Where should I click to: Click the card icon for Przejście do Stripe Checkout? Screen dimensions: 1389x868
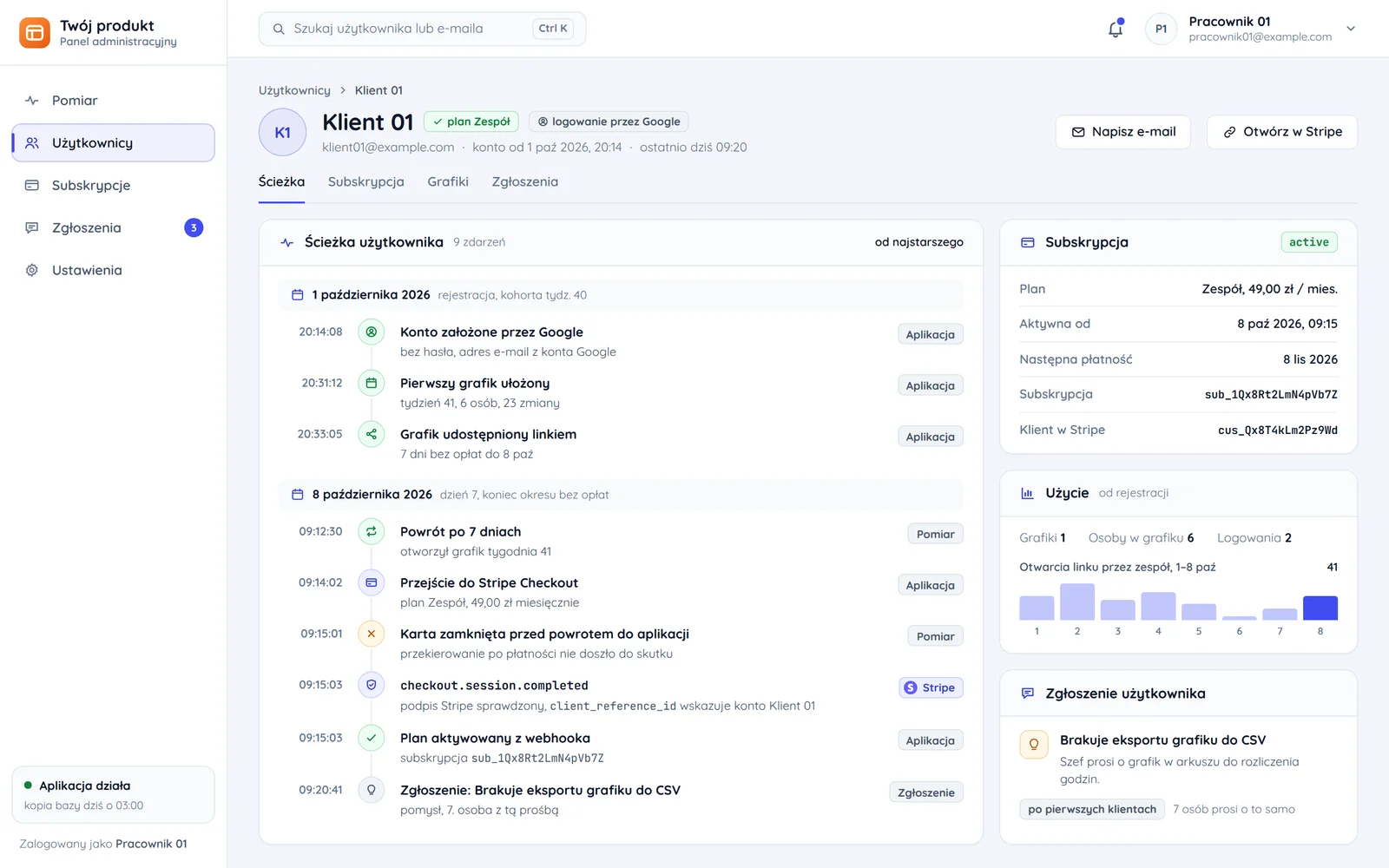372,582
